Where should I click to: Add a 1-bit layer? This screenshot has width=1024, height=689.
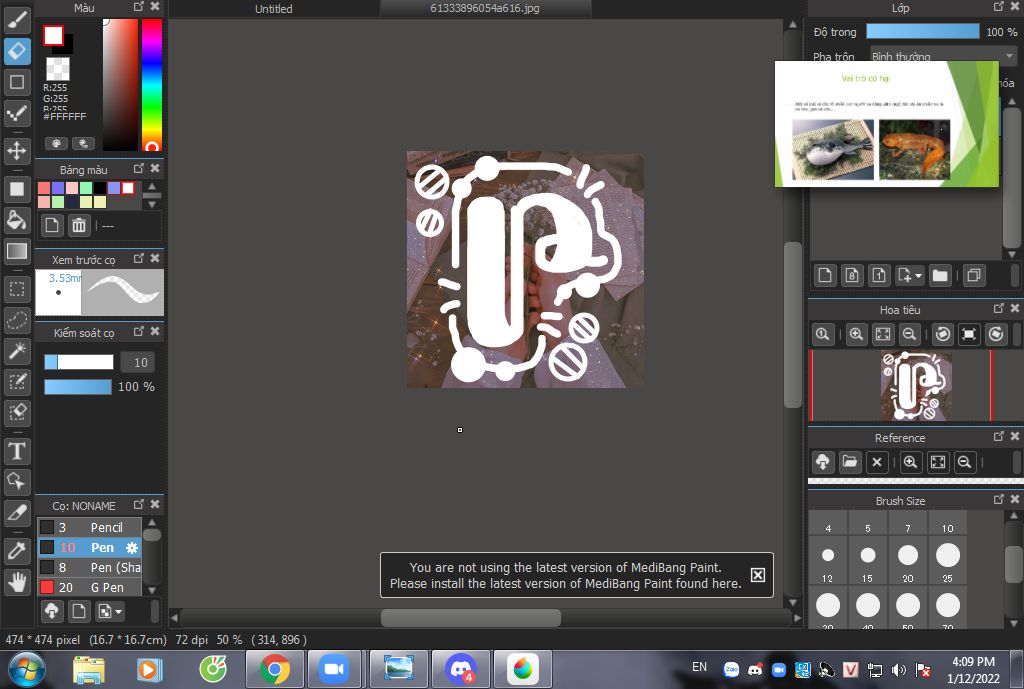[879, 276]
